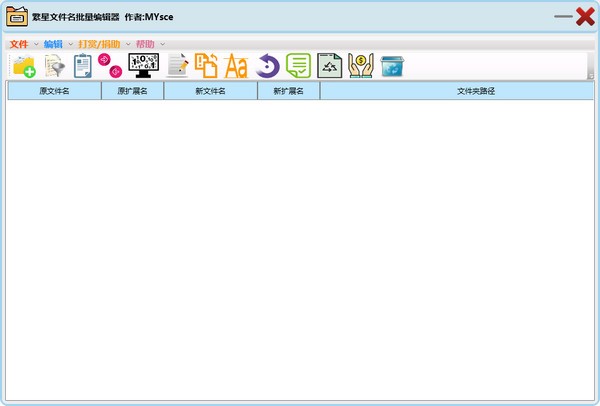Click the green checklist apply icon
This screenshot has width=600, height=406.
click(x=298, y=65)
